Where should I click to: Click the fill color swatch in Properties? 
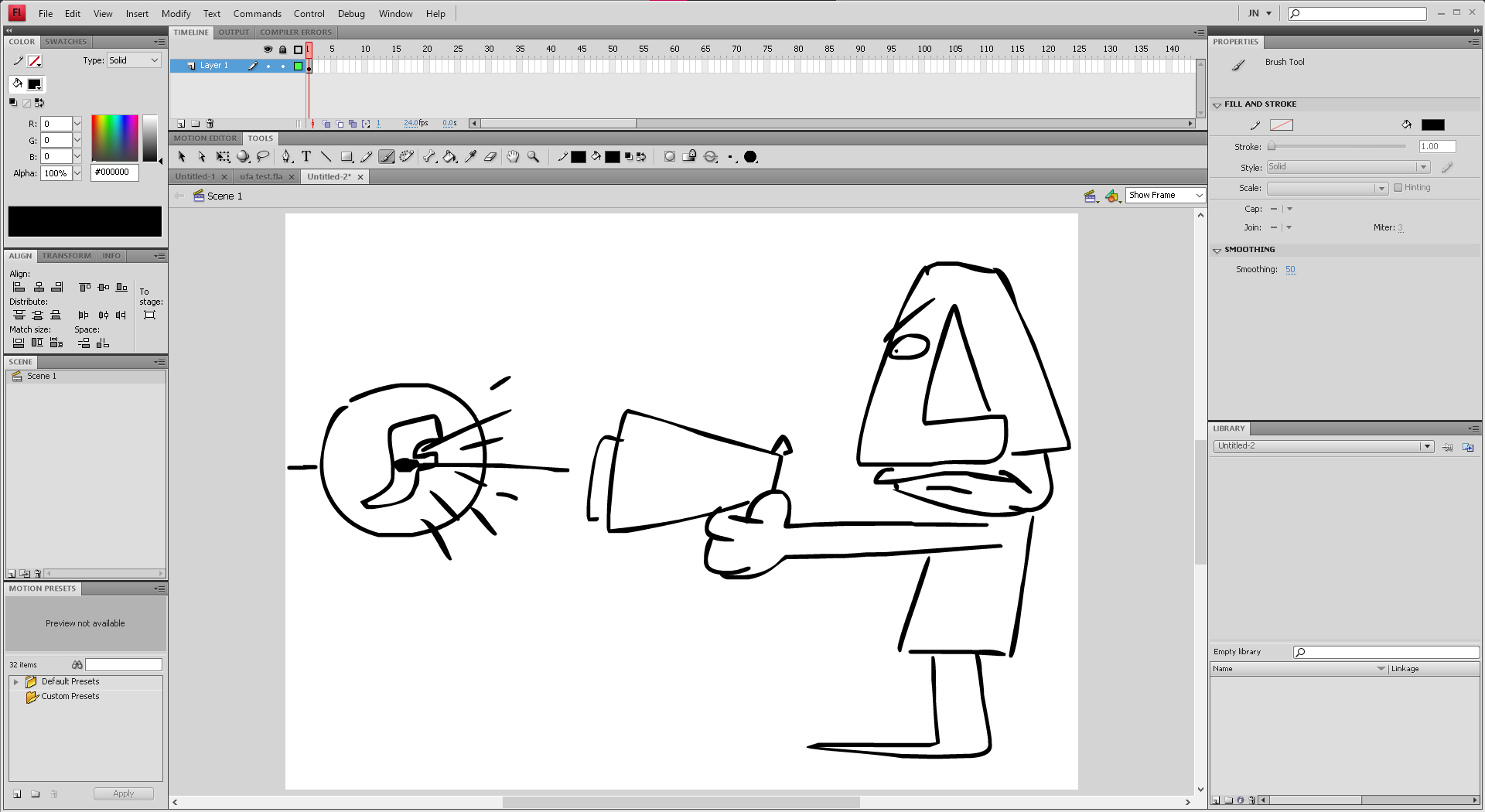(1432, 125)
